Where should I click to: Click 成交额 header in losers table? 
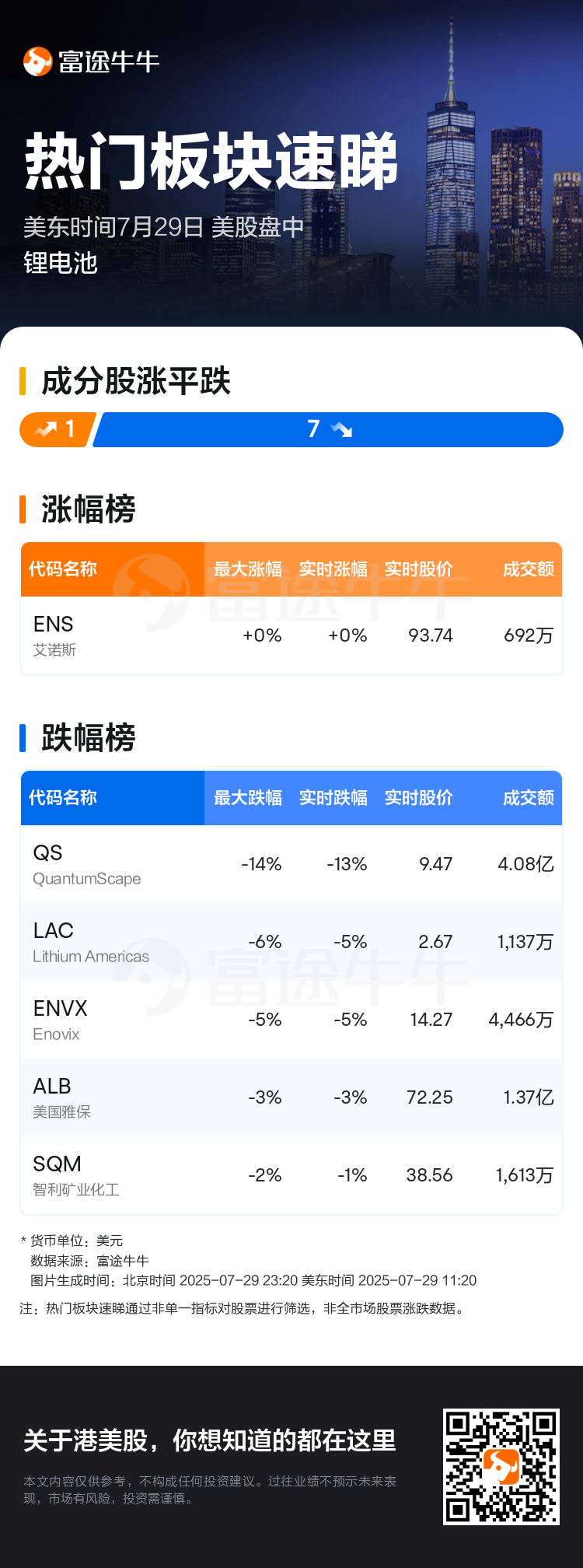point(529,798)
